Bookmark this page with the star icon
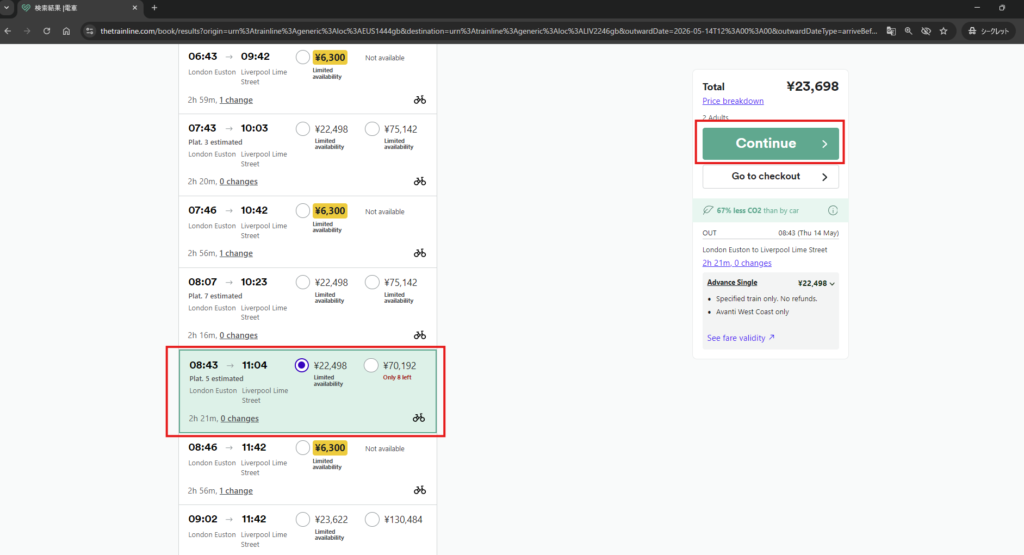The height and width of the screenshot is (555, 1024). click(x=944, y=31)
